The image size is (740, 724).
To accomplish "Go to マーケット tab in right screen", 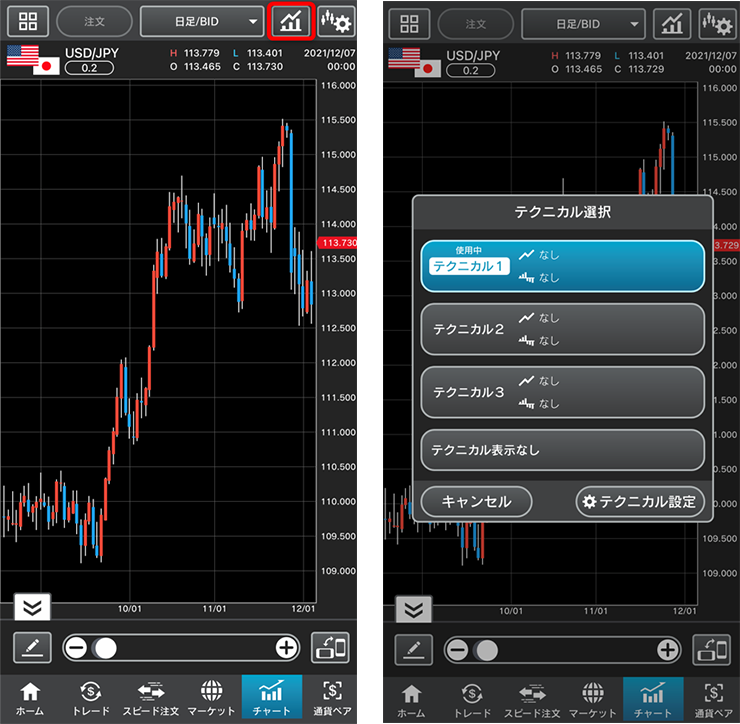I will pos(593,700).
